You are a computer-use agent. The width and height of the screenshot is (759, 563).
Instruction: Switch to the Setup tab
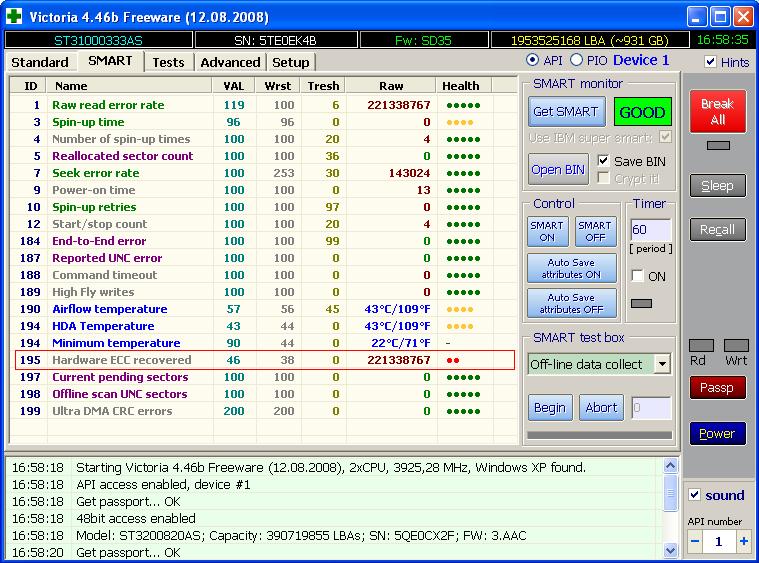(x=290, y=62)
